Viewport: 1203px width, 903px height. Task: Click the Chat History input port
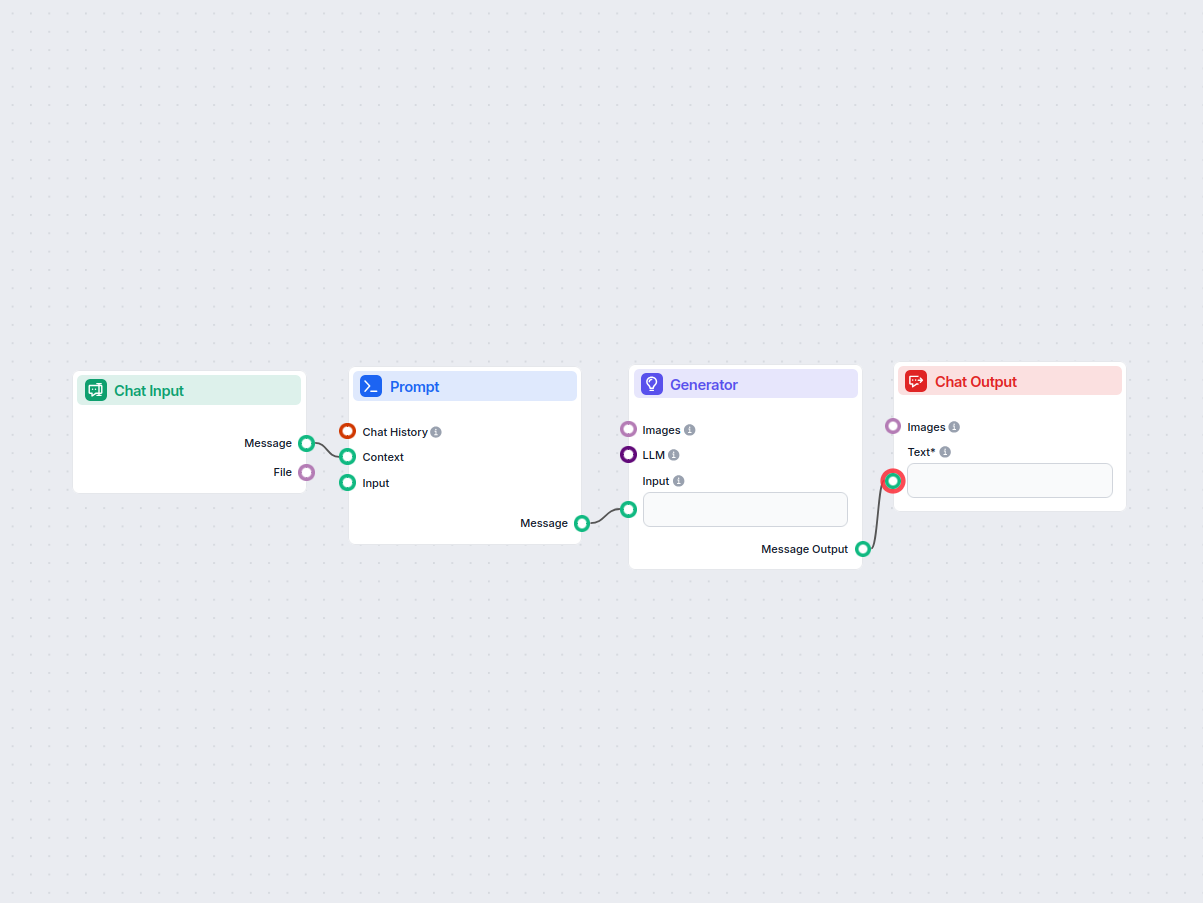point(347,431)
